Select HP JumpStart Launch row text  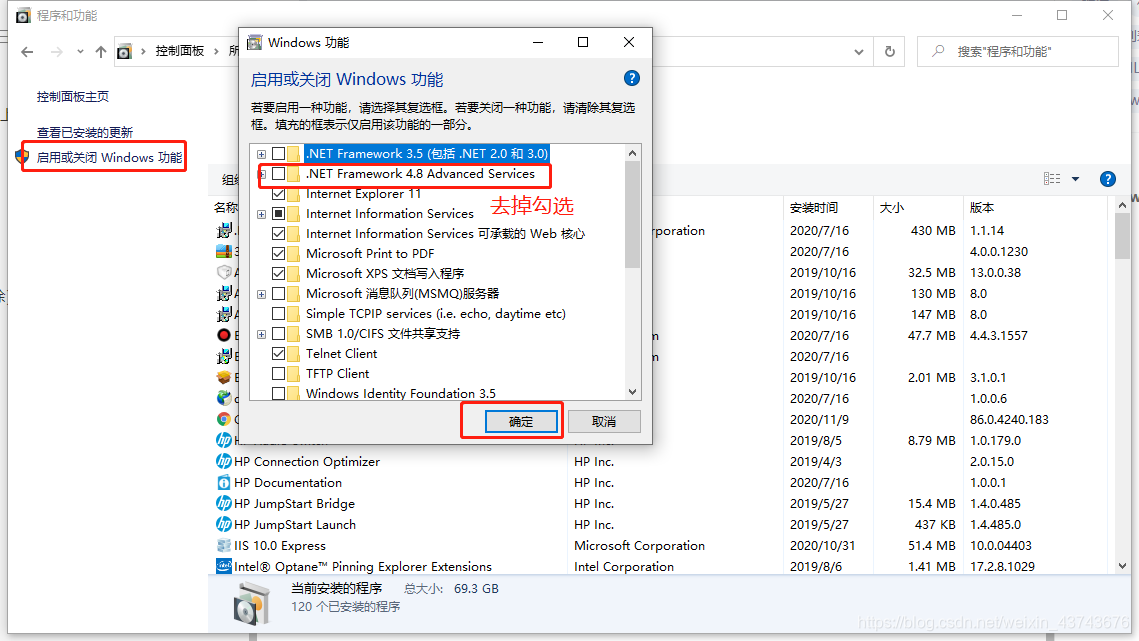click(295, 525)
